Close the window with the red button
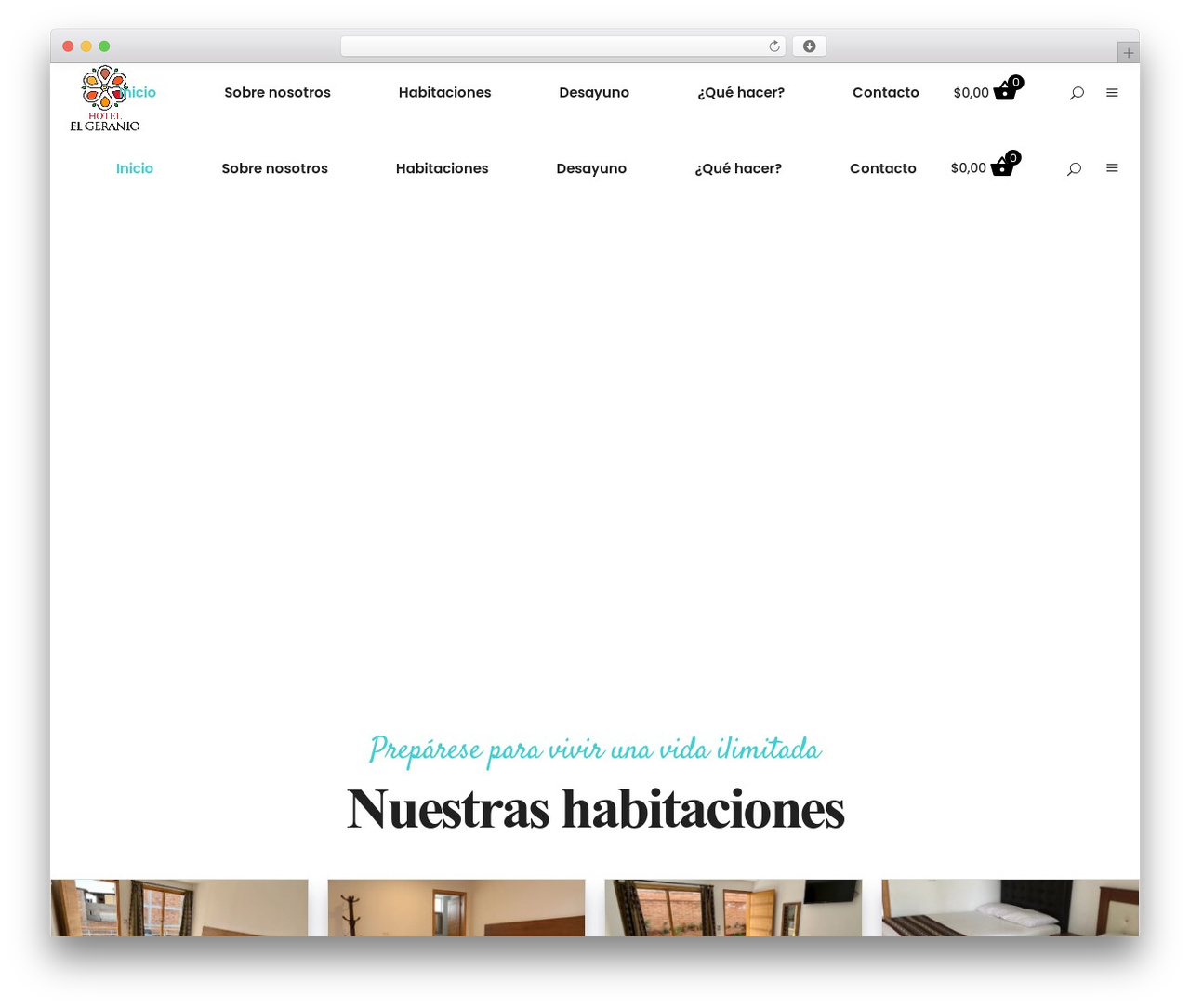 pos(68,46)
